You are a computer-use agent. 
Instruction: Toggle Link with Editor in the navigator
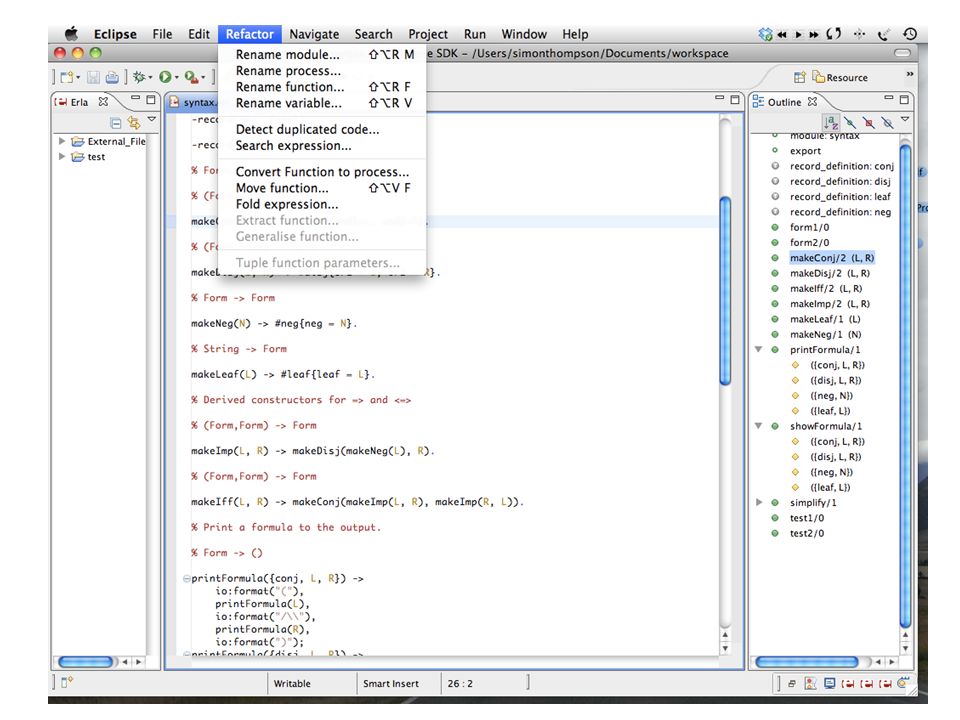[133, 122]
